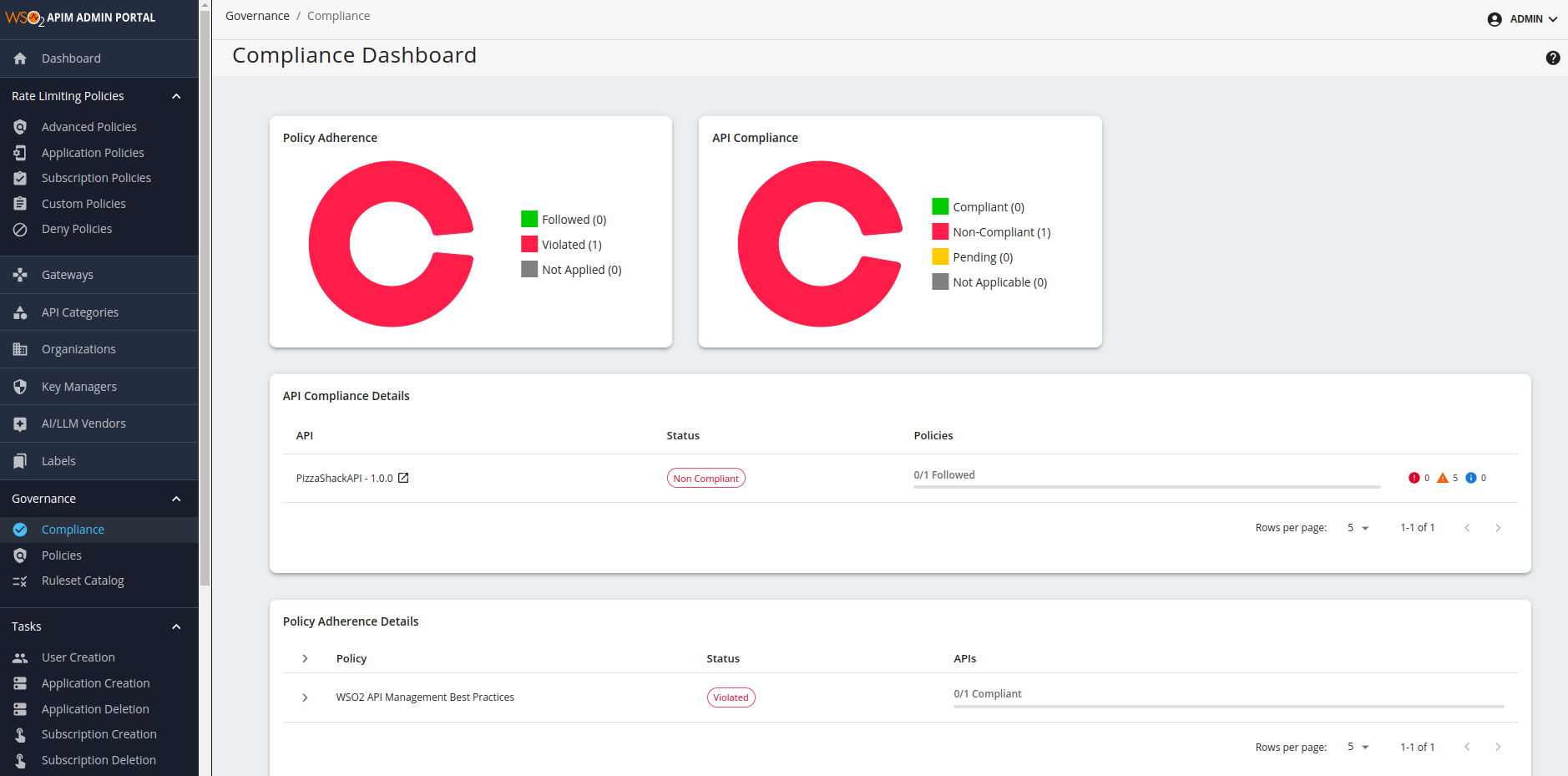Screen dimensions: 1568x776
Task: Click the blue info count icon
Action: [1470, 478]
